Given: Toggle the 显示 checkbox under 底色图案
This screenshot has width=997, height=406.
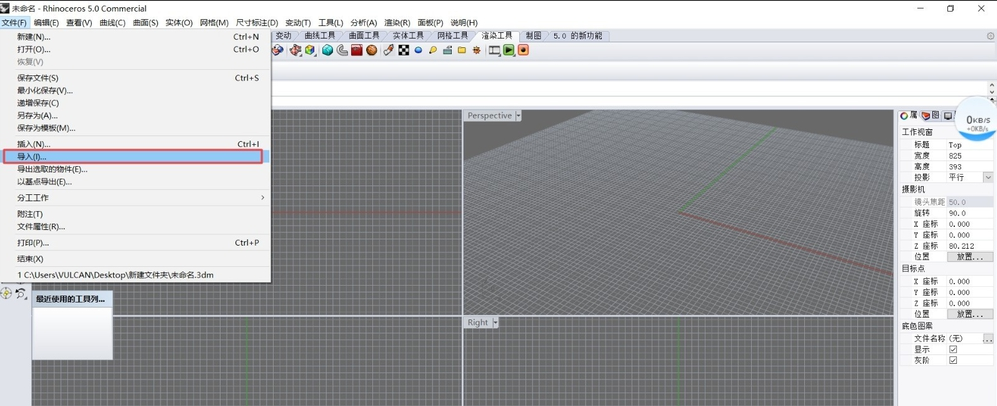Looking at the screenshot, I should point(953,349).
